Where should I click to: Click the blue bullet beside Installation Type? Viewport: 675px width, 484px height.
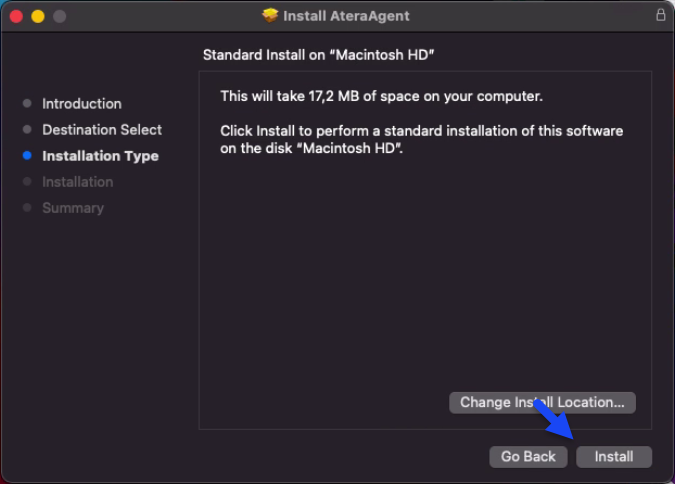pos(27,156)
